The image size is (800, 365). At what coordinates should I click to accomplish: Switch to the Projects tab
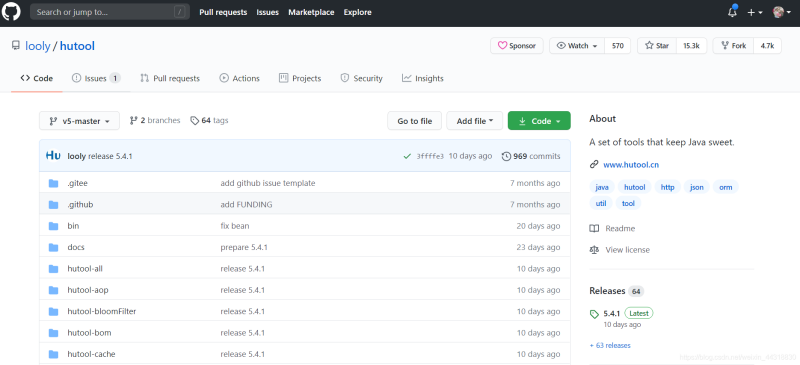[x=300, y=78]
